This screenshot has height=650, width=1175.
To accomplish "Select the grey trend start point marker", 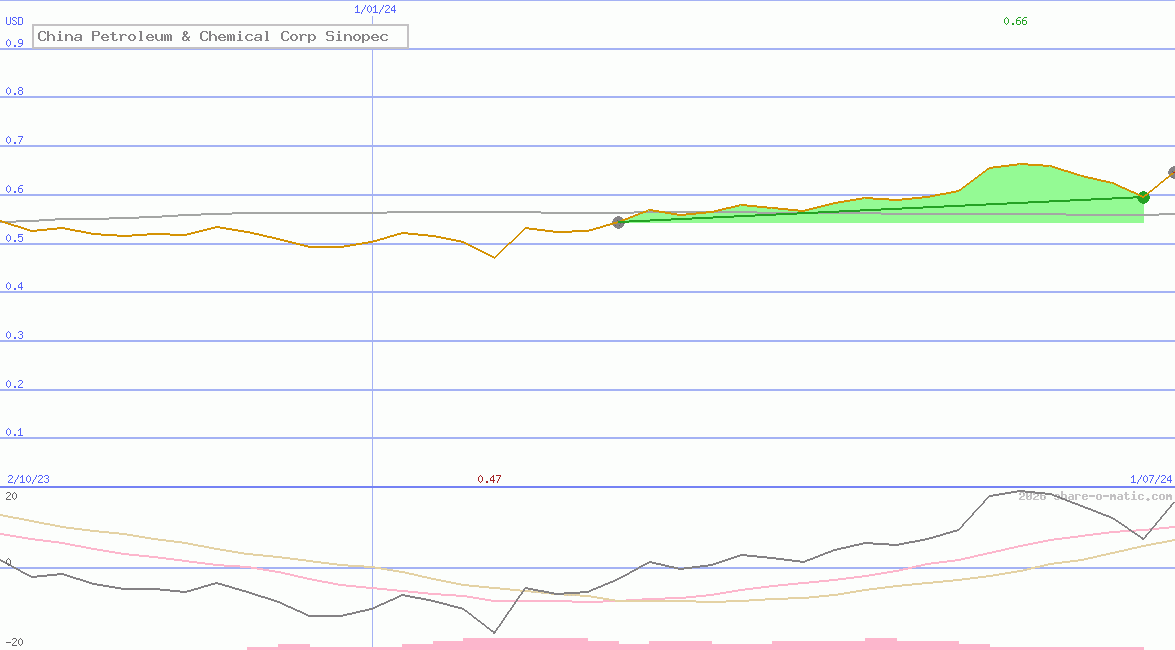I will click(x=618, y=223).
